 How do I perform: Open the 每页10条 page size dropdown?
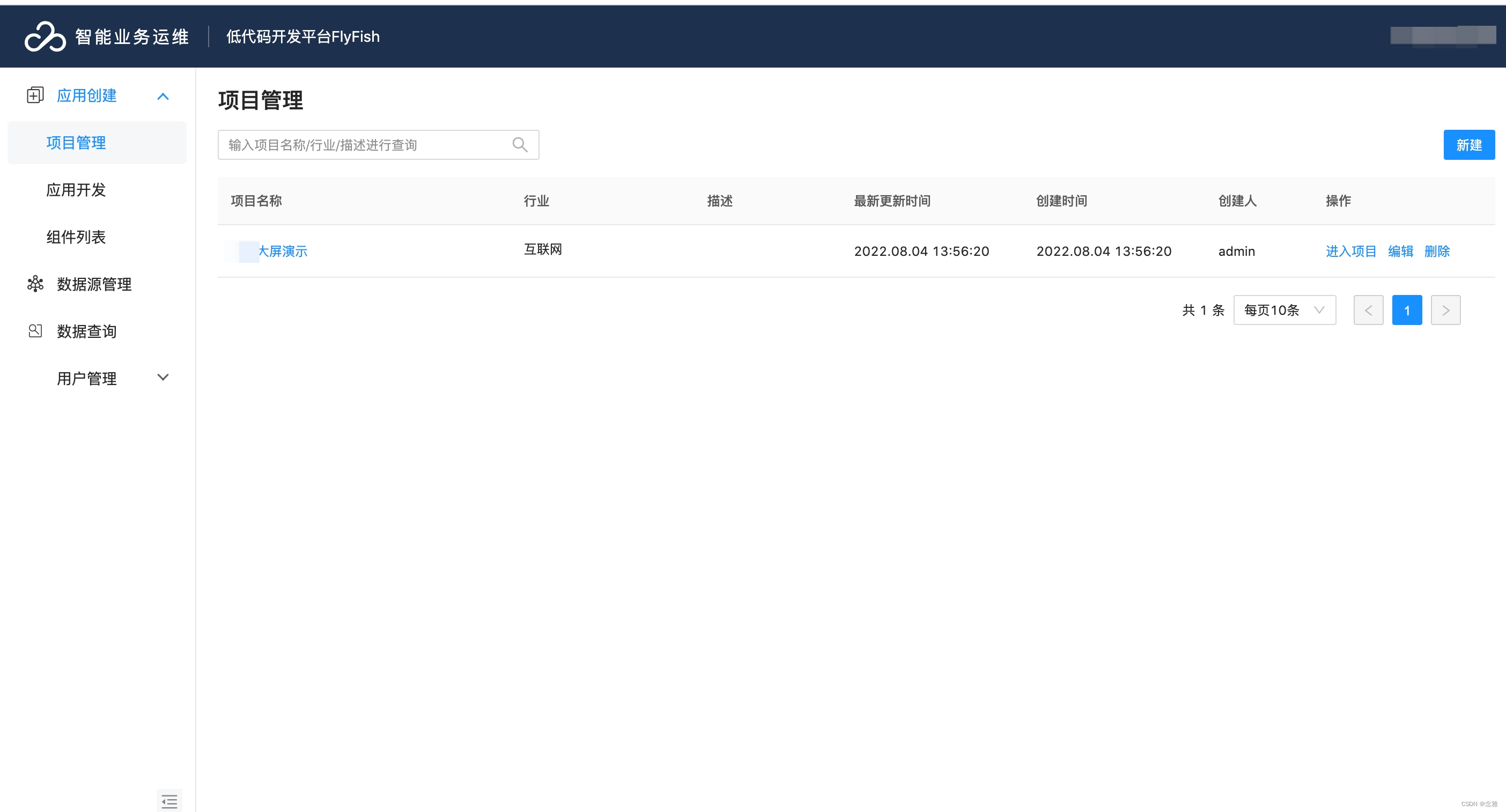(x=1284, y=310)
